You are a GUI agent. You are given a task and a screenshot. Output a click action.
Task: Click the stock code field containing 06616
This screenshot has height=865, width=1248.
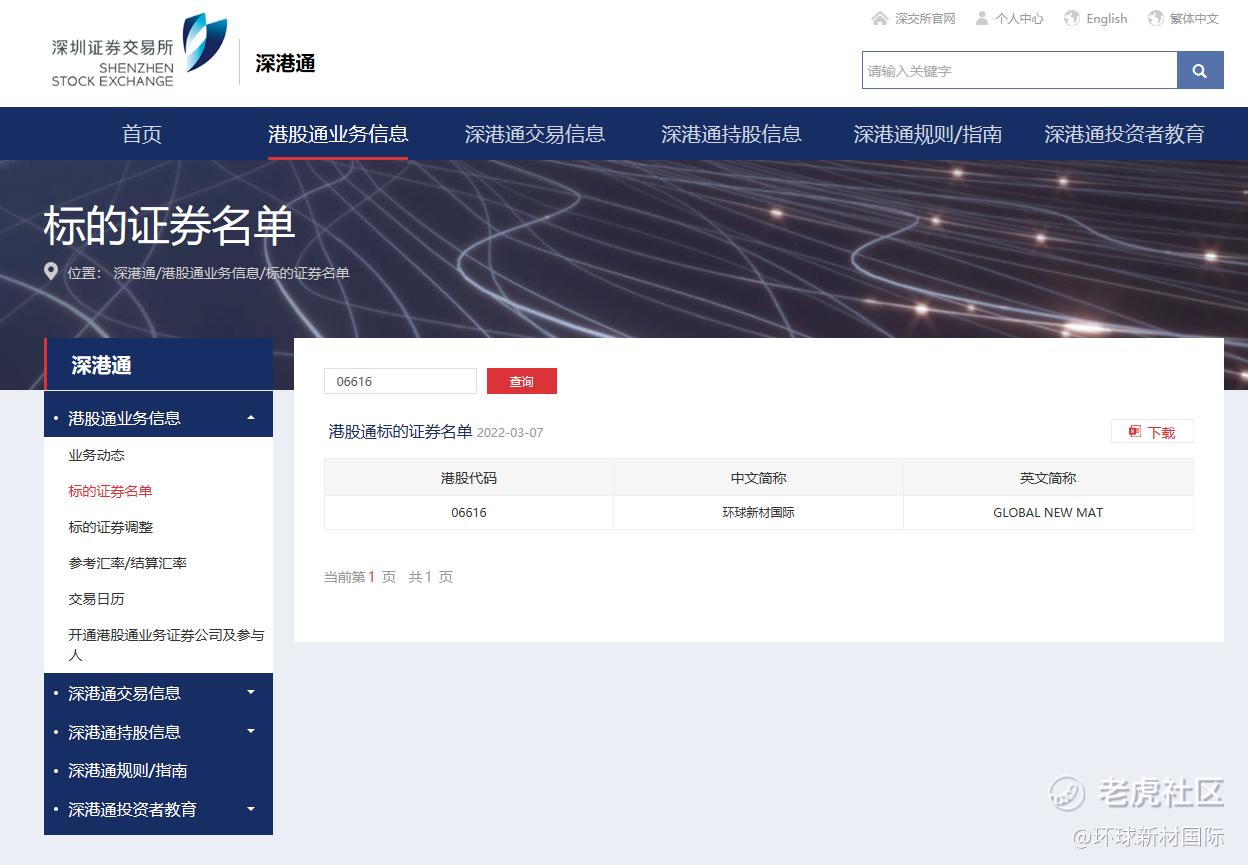(x=400, y=381)
